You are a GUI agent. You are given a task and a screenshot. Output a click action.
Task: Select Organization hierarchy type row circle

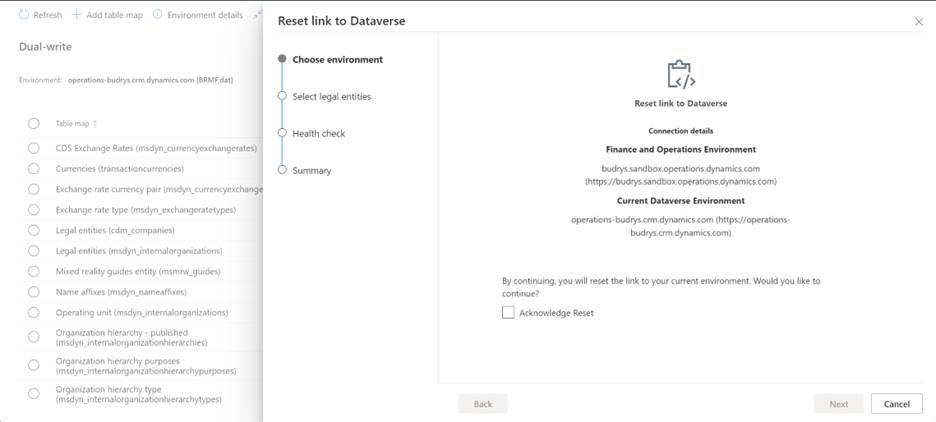[33, 393]
